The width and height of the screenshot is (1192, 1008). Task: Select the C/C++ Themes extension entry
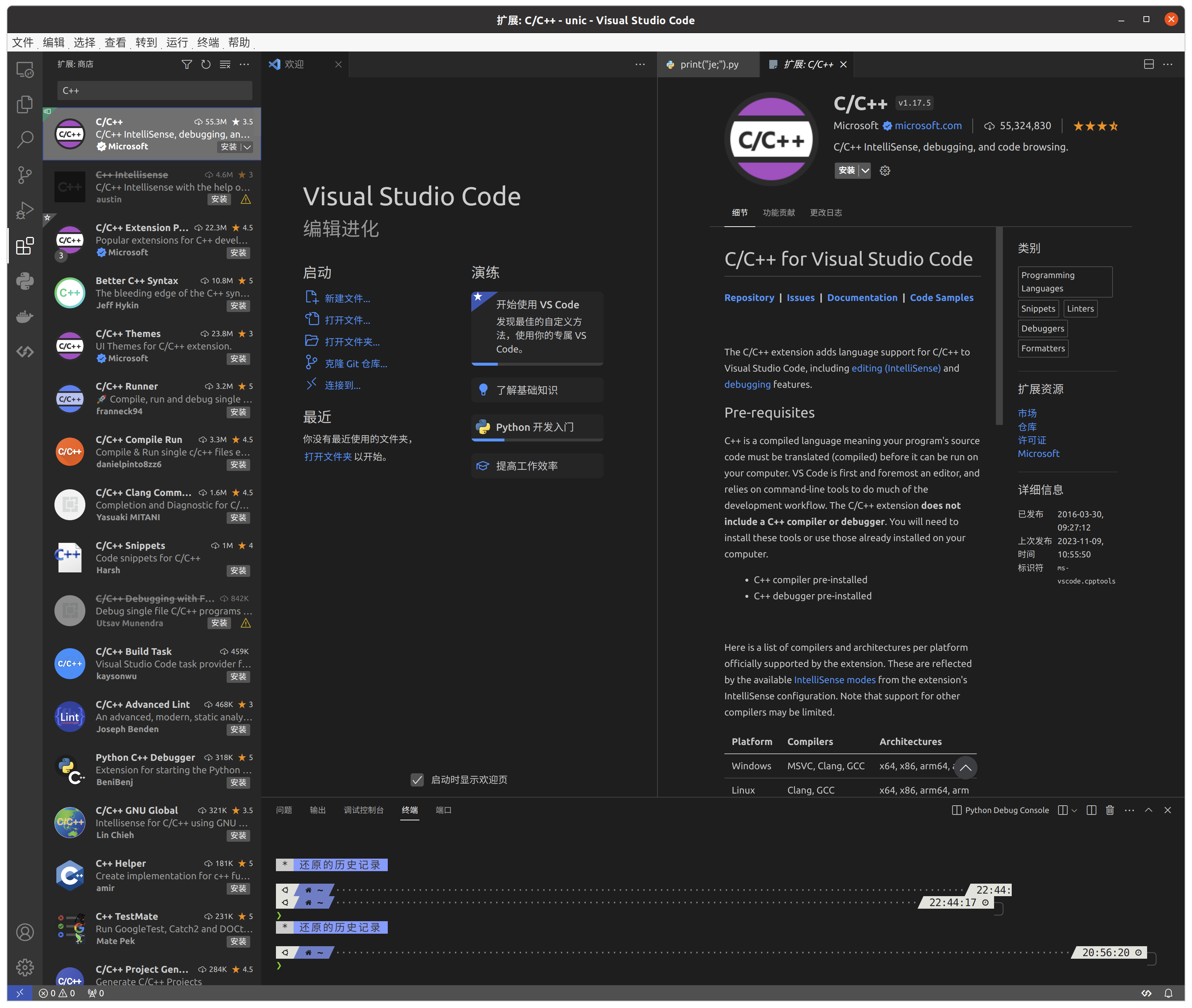[152, 346]
